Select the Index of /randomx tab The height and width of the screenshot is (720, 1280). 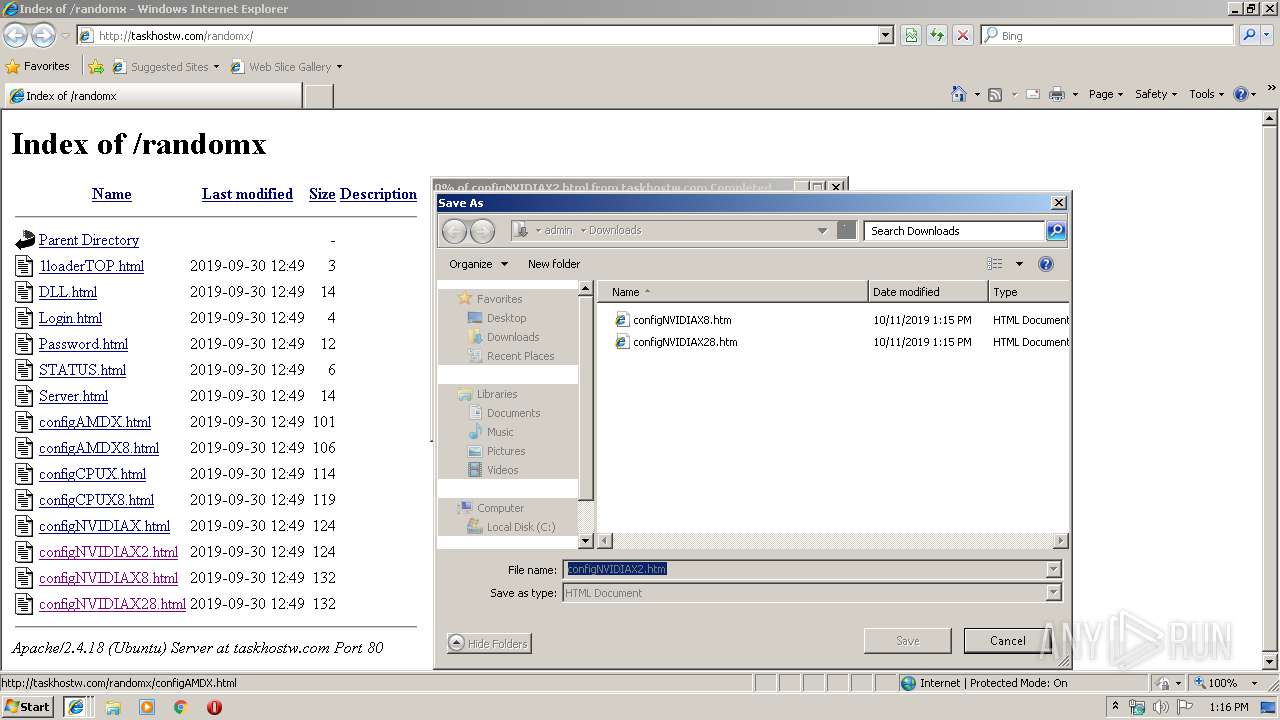[x=153, y=96]
